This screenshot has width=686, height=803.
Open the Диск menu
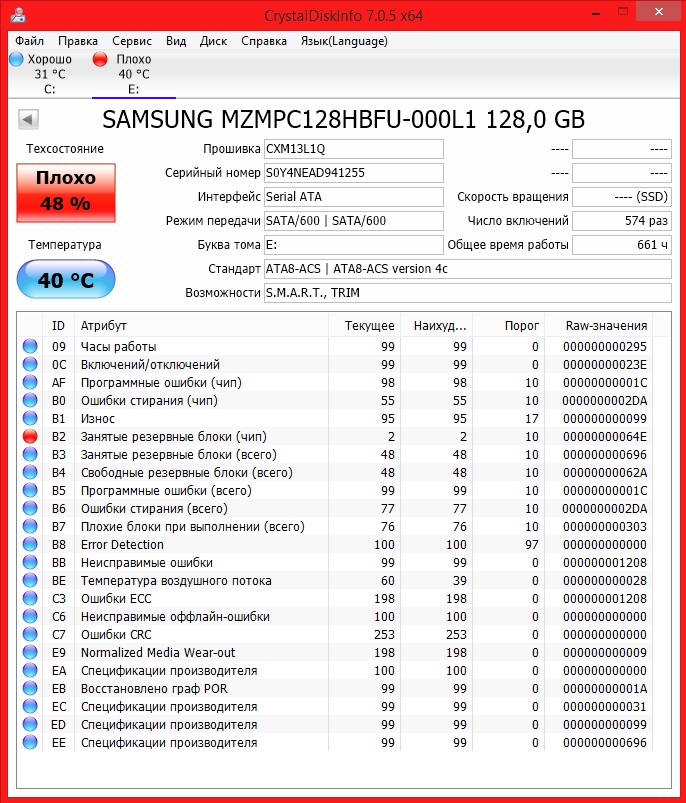(x=213, y=41)
